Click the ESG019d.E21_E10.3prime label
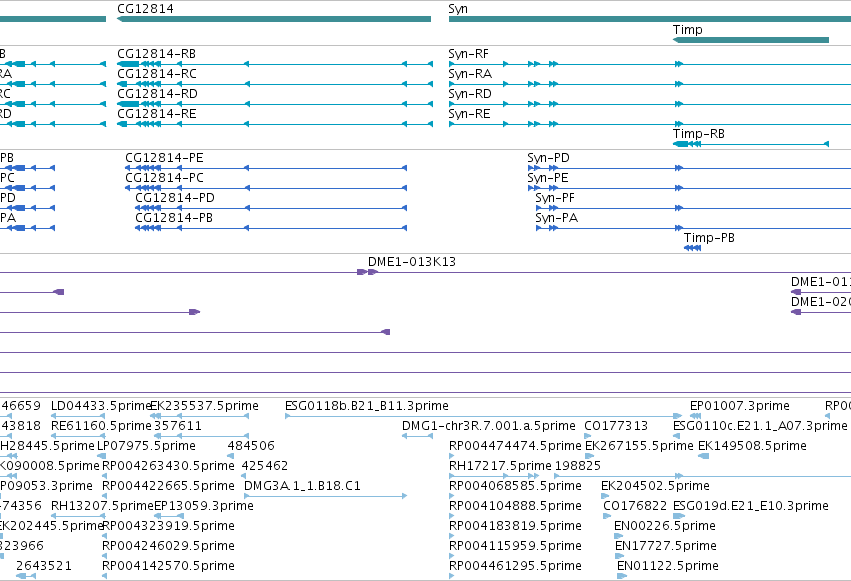Viewport: 851px width, 581px height. coord(751,506)
